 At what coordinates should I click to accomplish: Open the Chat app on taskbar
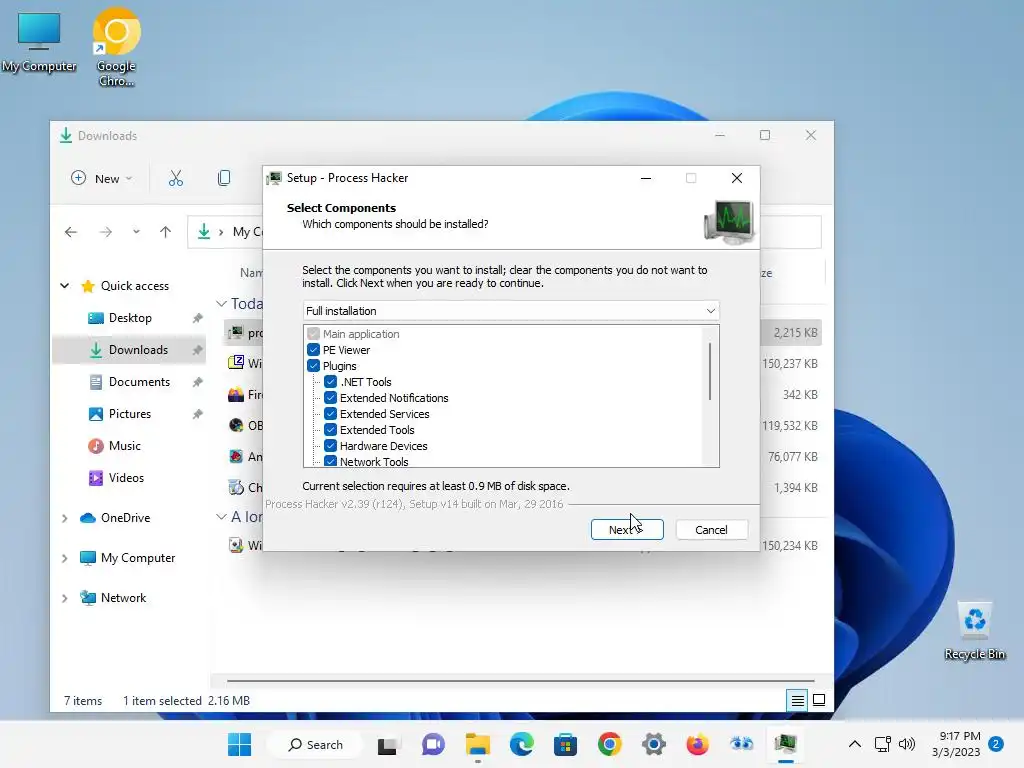pyautogui.click(x=432, y=744)
